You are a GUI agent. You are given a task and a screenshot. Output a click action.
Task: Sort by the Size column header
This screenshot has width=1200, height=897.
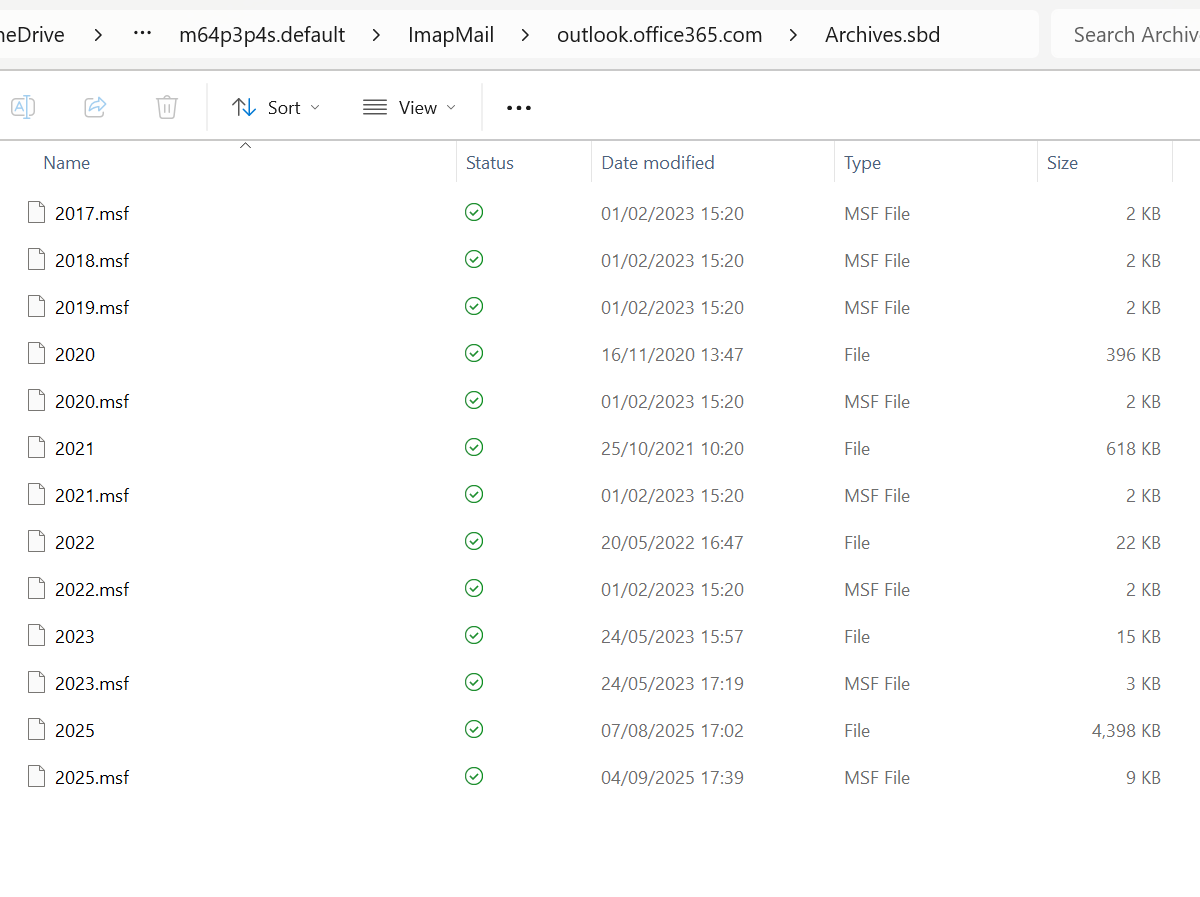tap(1062, 163)
